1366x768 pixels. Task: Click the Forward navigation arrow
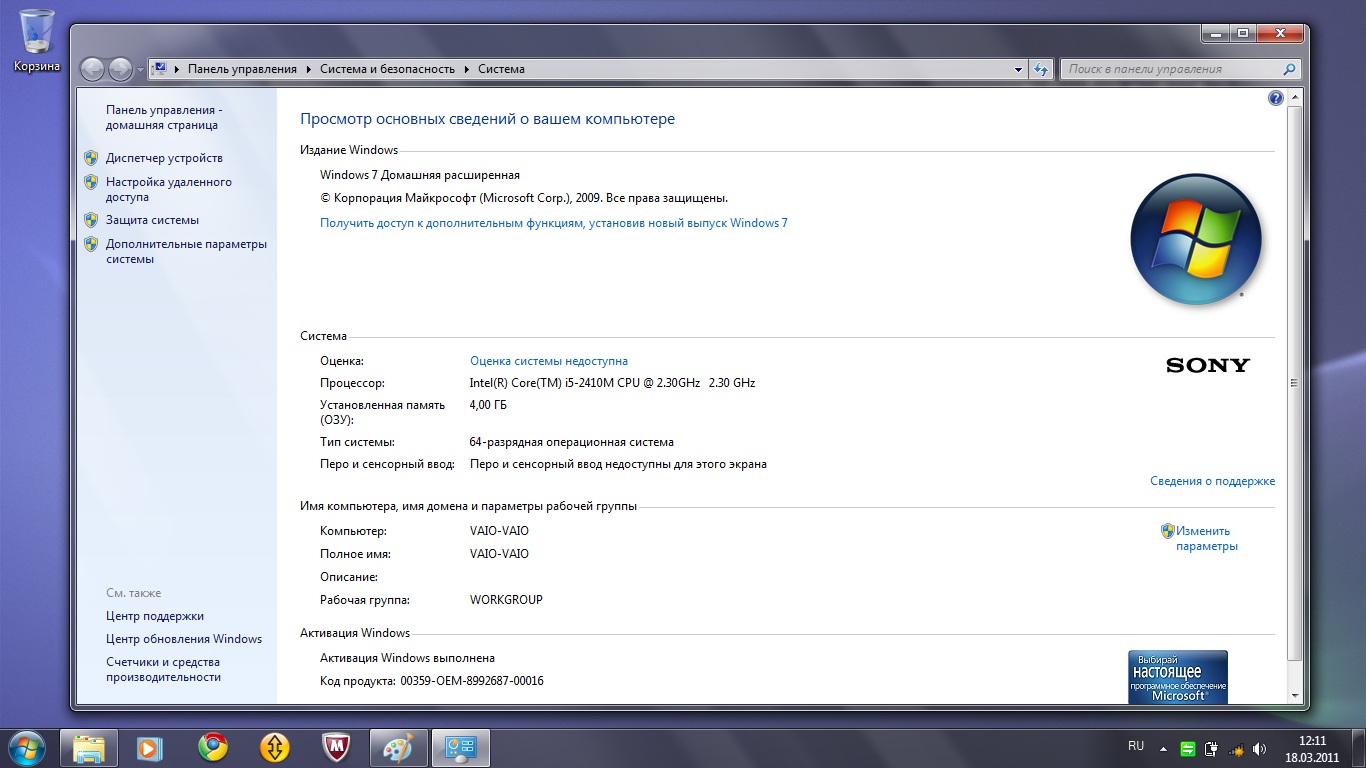120,69
